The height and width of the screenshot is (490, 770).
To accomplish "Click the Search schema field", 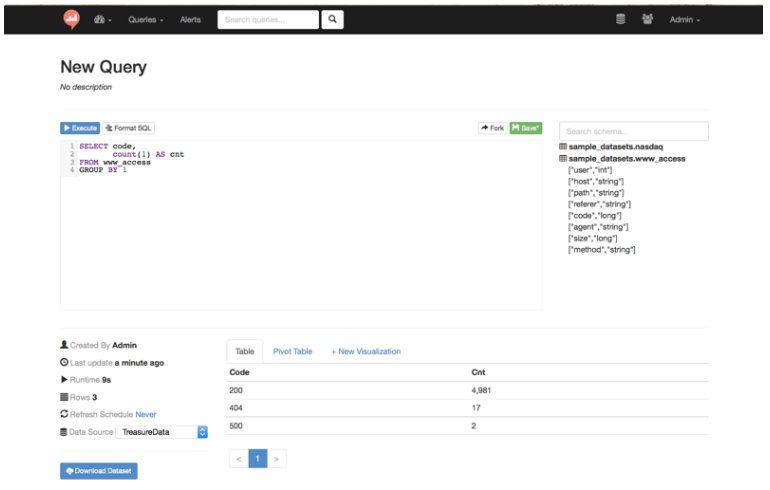I will coord(633,131).
